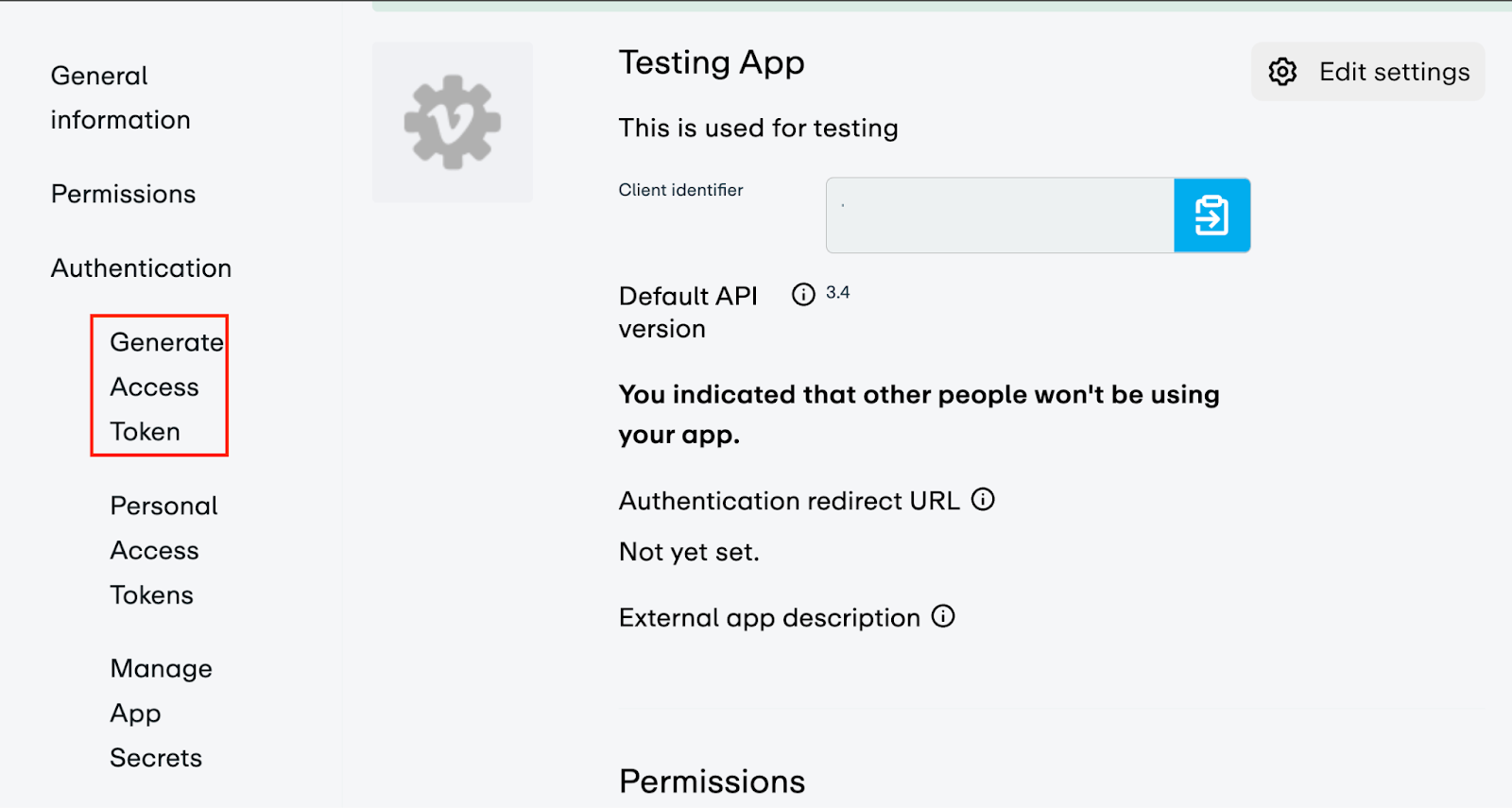Click the info icon beside Default API version

pyautogui.click(x=803, y=295)
